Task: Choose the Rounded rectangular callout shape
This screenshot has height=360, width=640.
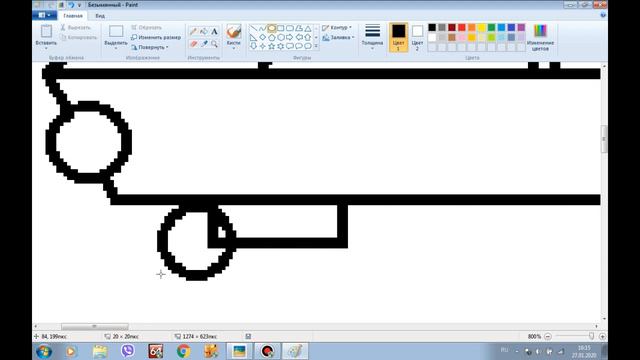Action: [290, 46]
